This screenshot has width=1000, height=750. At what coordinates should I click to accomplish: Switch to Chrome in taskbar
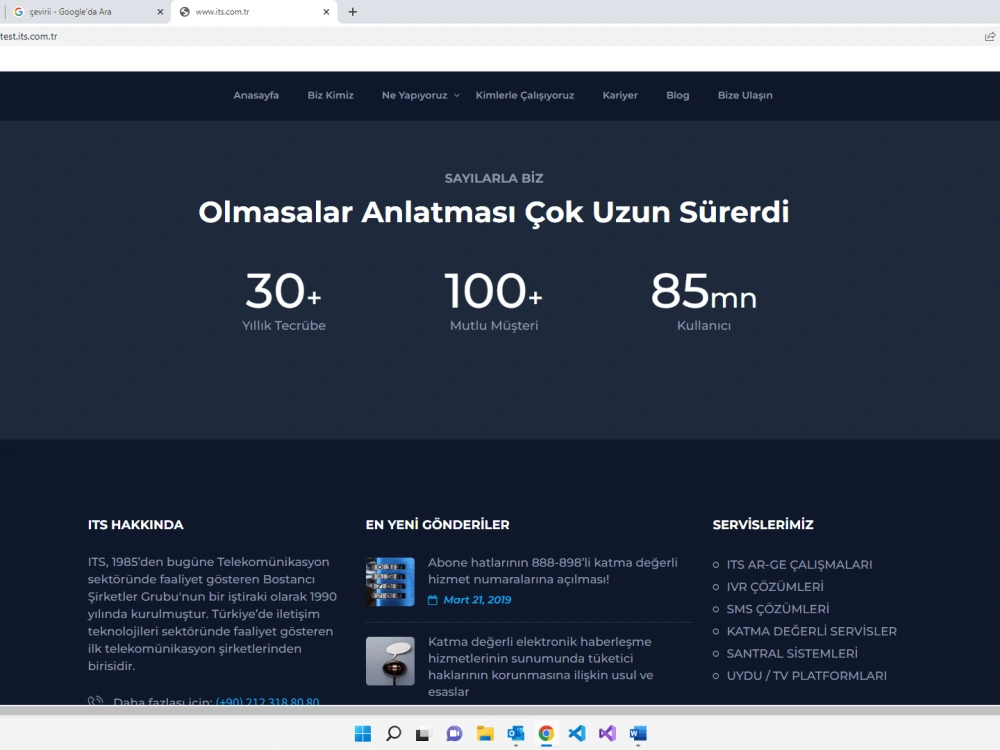(x=546, y=733)
